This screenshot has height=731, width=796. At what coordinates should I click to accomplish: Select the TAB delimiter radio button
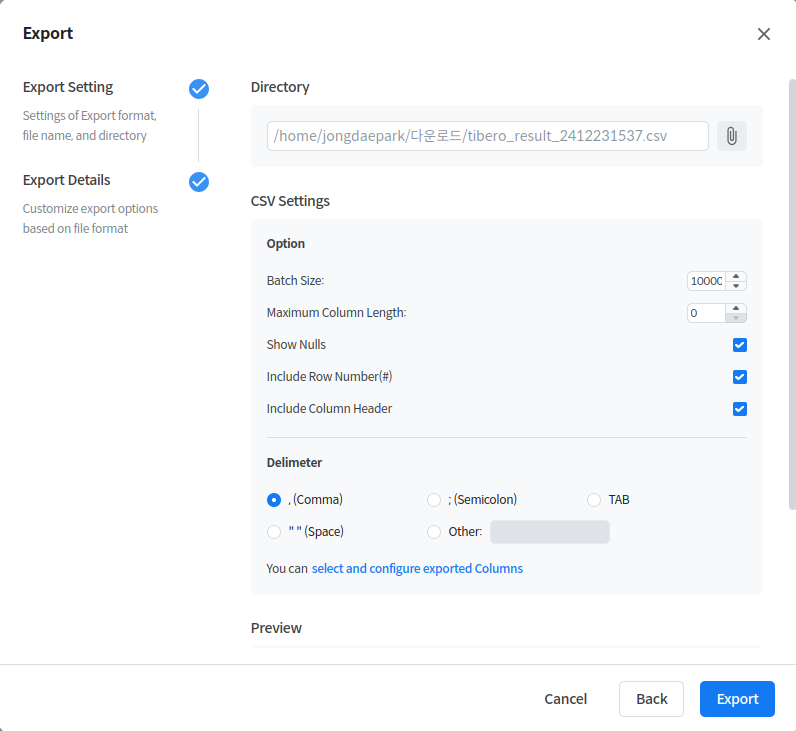click(594, 500)
